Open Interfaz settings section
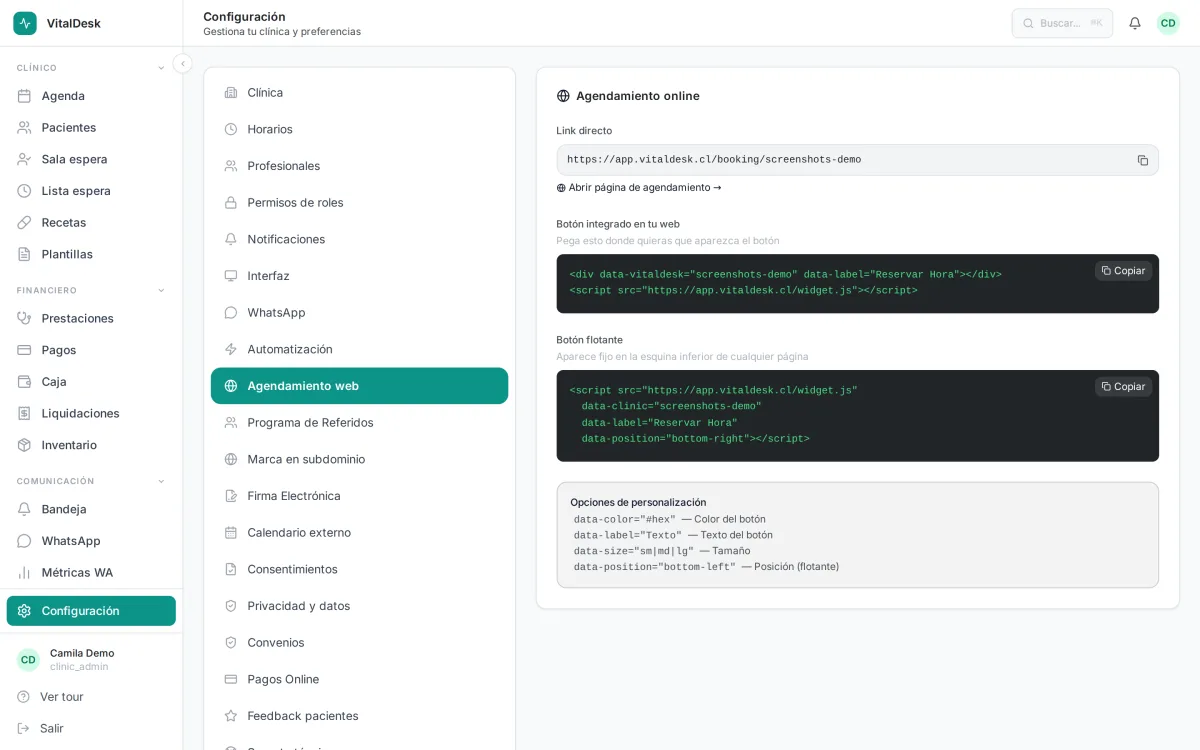The image size is (1200, 750). [359, 276]
